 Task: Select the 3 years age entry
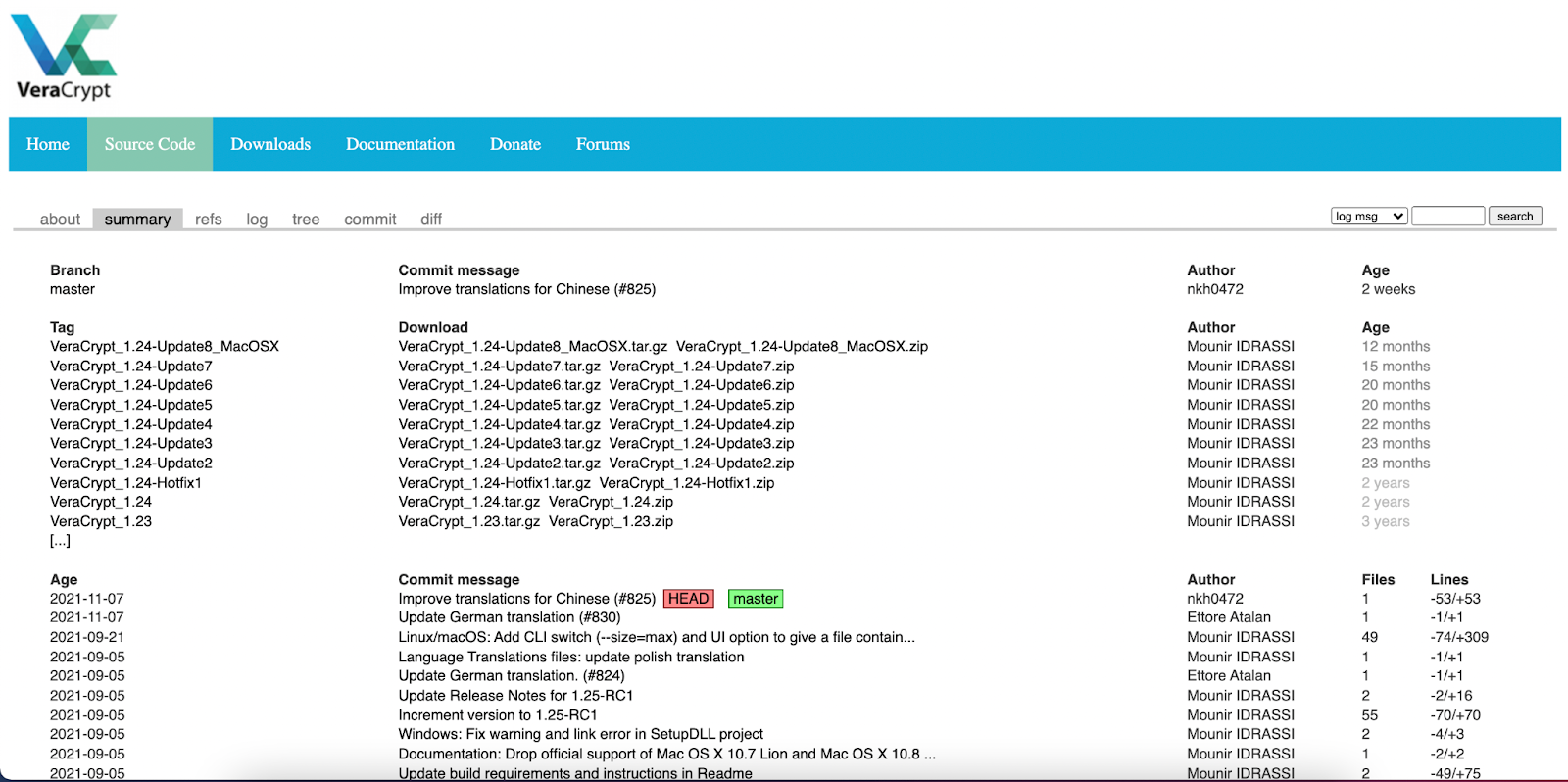(1386, 521)
